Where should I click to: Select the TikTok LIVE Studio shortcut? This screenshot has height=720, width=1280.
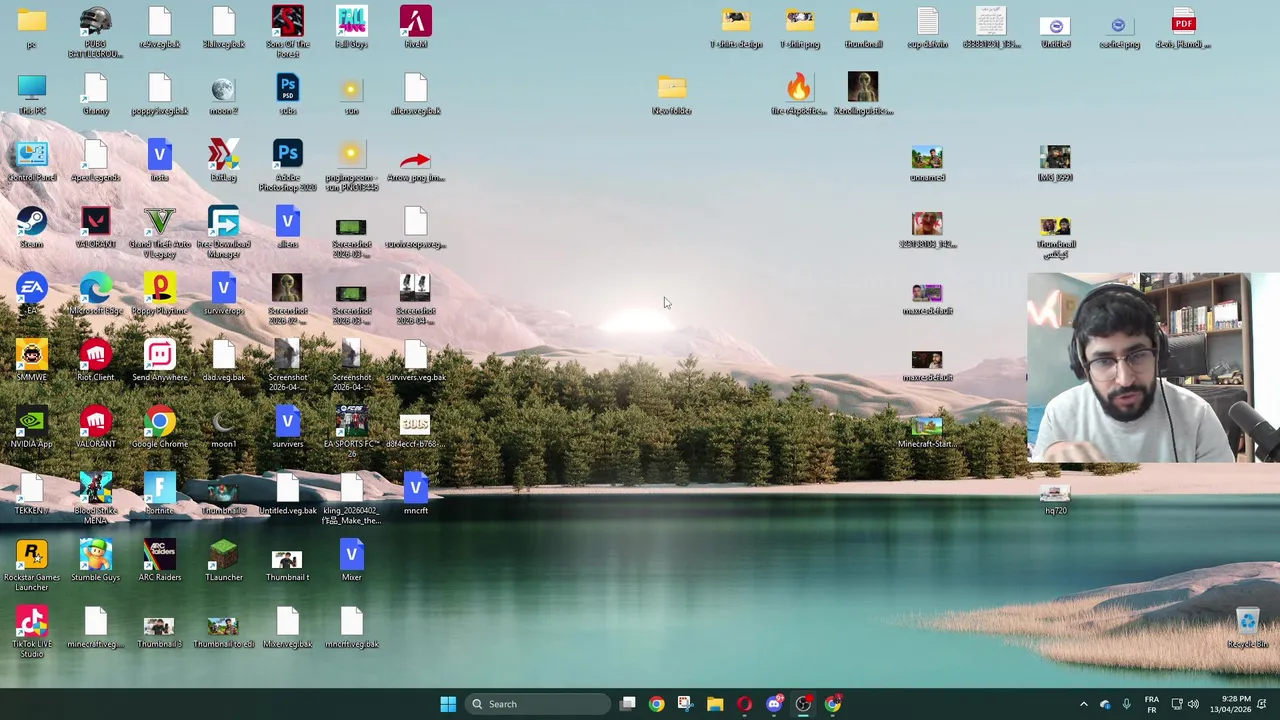tap(31, 632)
